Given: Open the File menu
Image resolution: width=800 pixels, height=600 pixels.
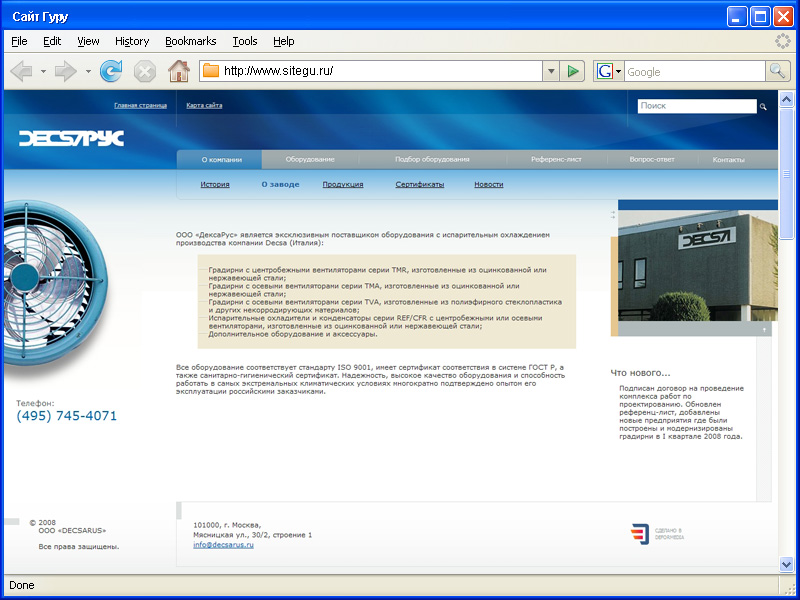Looking at the screenshot, I should click(19, 41).
